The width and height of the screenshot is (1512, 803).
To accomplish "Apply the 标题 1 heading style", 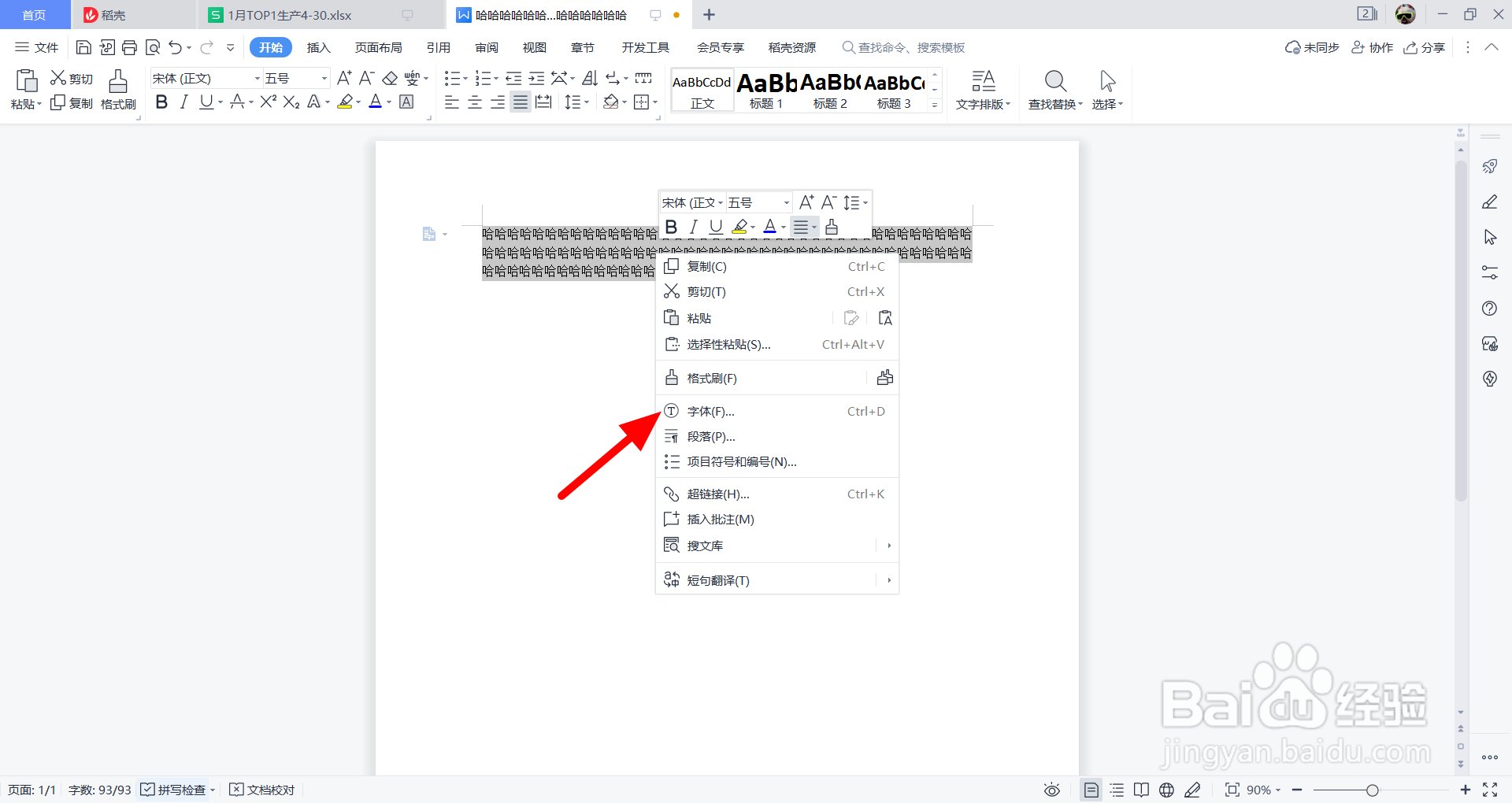I will (766, 91).
